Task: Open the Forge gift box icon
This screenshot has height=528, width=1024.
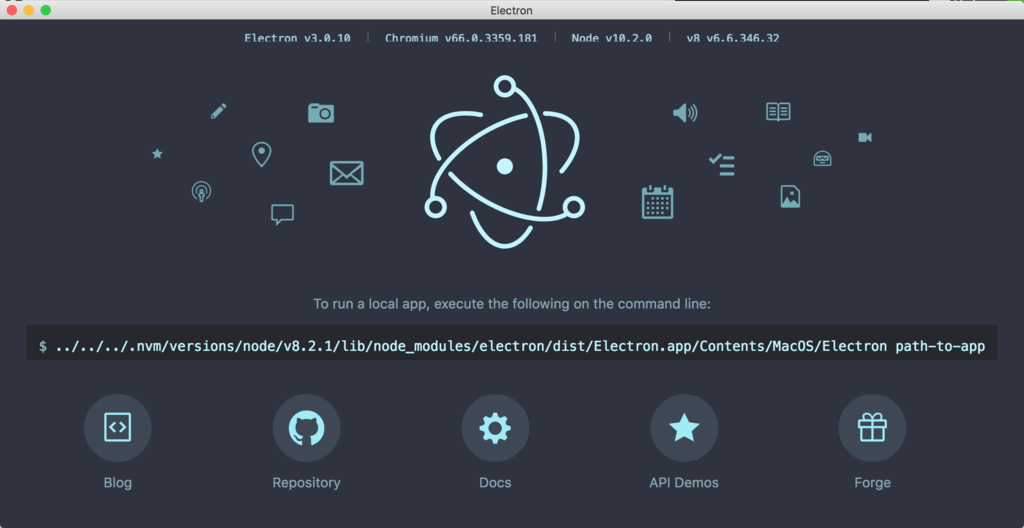Action: [x=872, y=428]
